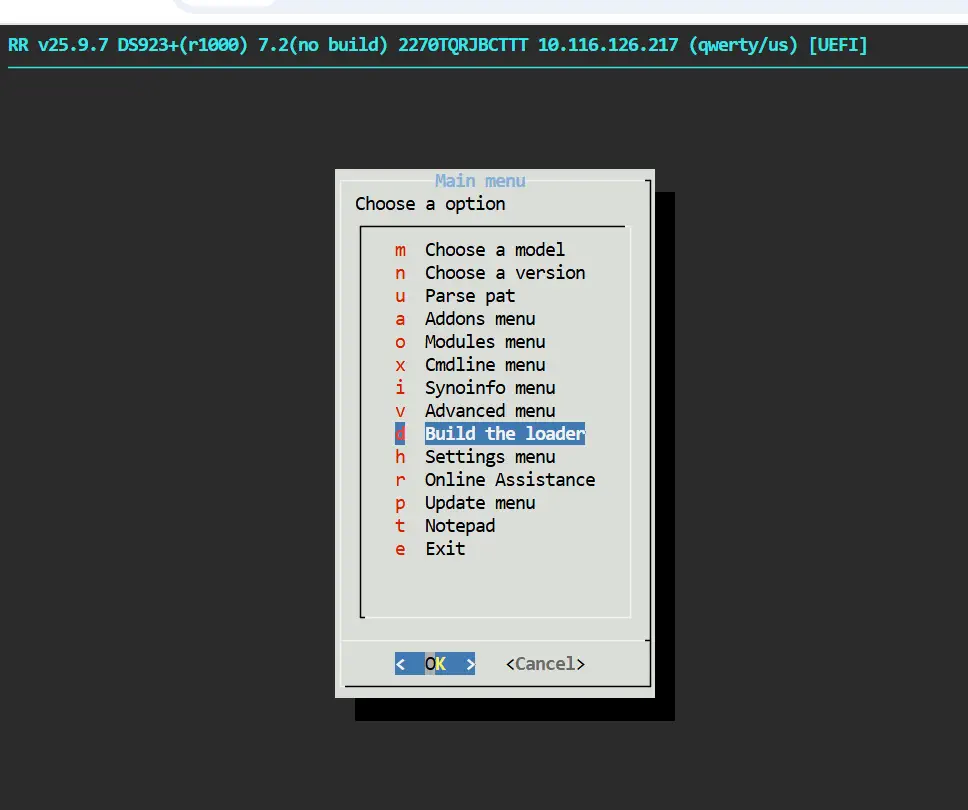
Task: Open the Settings menu
Action: pyautogui.click(x=489, y=457)
